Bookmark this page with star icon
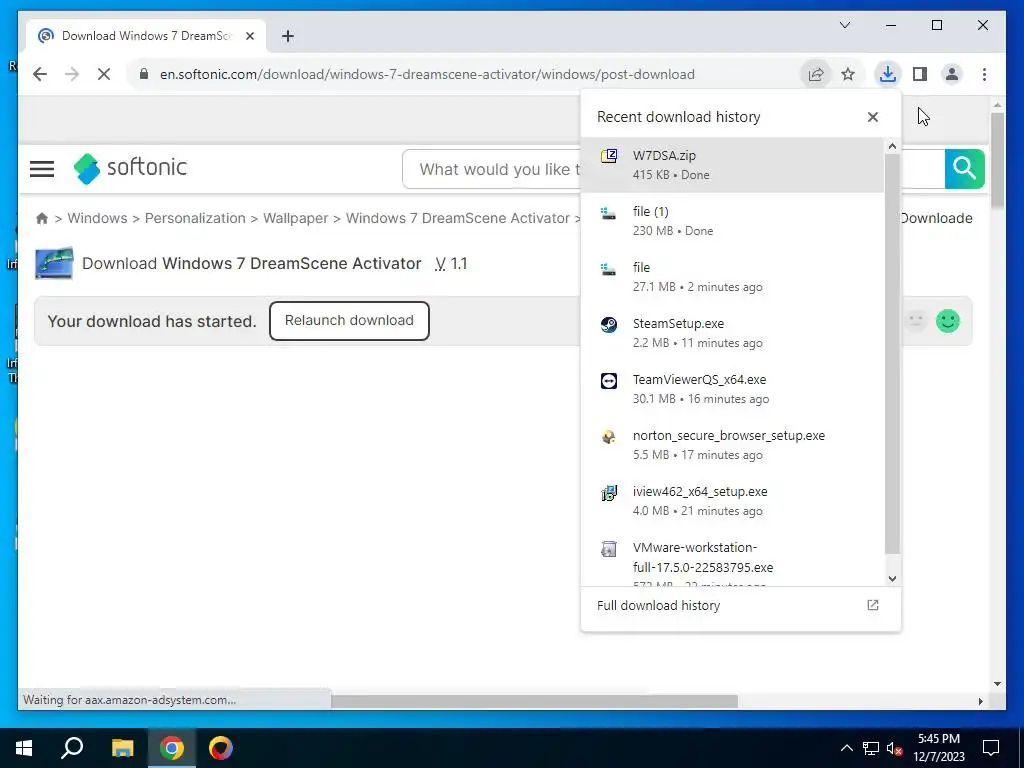This screenshot has width=1024, height=768. [x=848, y=74]
